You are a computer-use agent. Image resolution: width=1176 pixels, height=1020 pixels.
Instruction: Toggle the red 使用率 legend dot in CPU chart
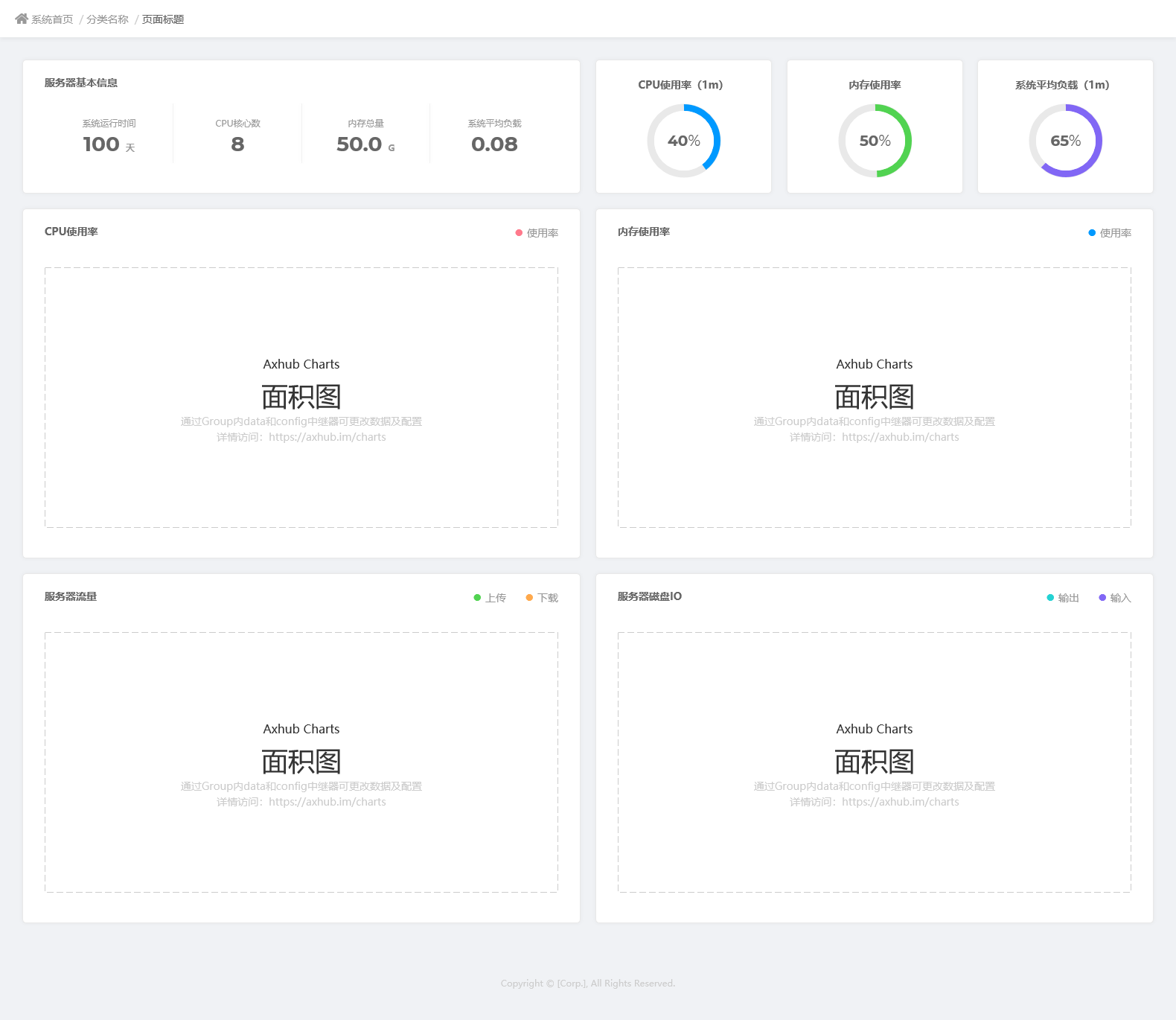click(x=519, y=233)
